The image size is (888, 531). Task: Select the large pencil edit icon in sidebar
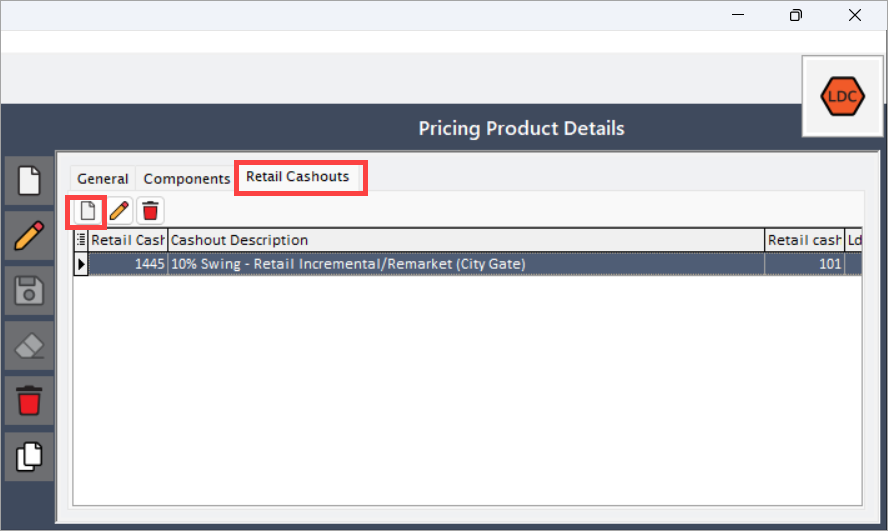29,235
